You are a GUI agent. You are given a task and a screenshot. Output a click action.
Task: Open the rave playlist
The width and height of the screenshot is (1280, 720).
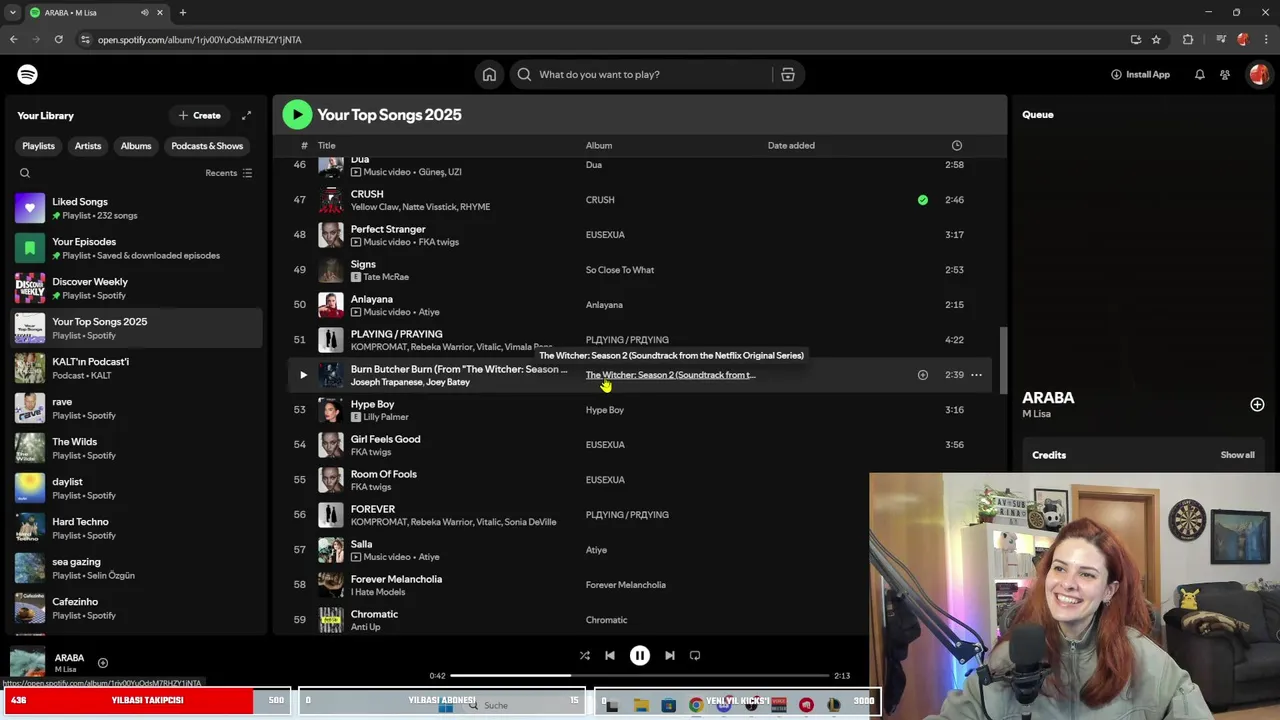pyautogui.click(x=137, y=408)
